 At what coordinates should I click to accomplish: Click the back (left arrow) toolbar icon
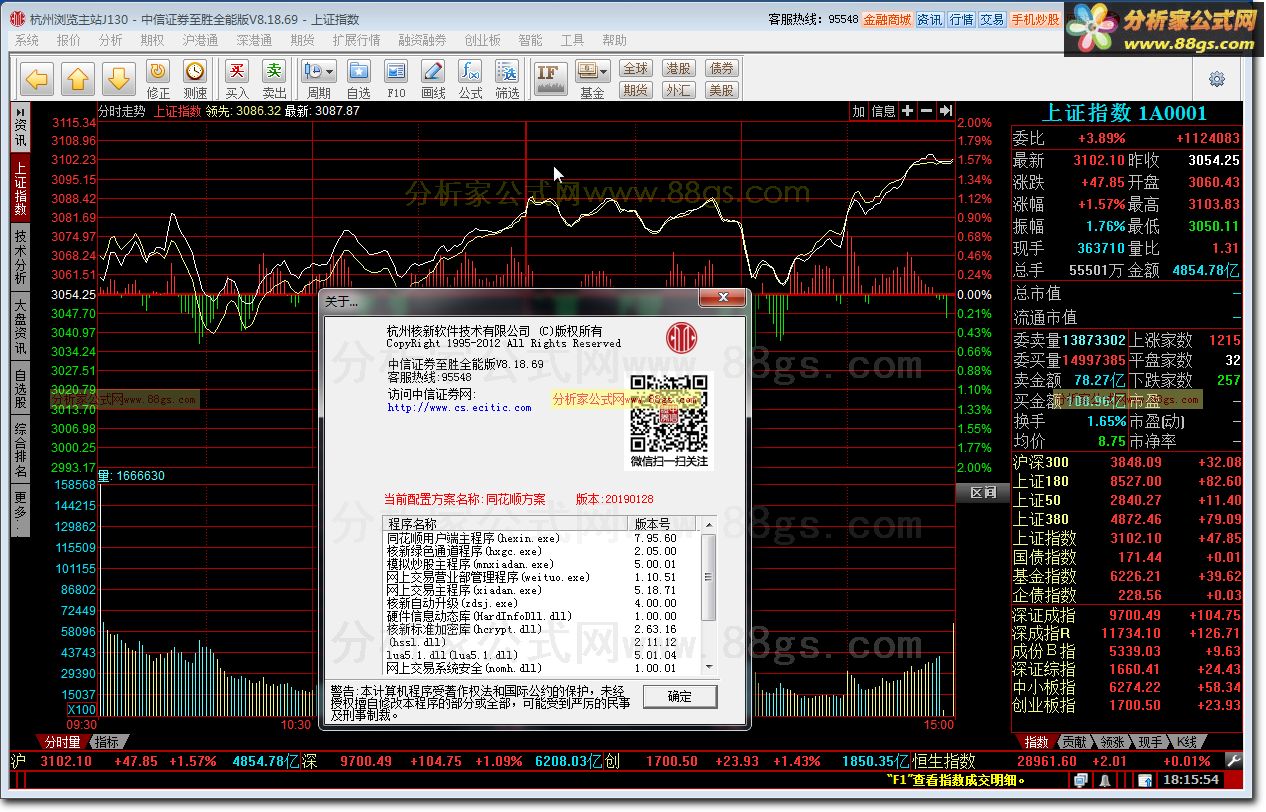coord(37,77)
